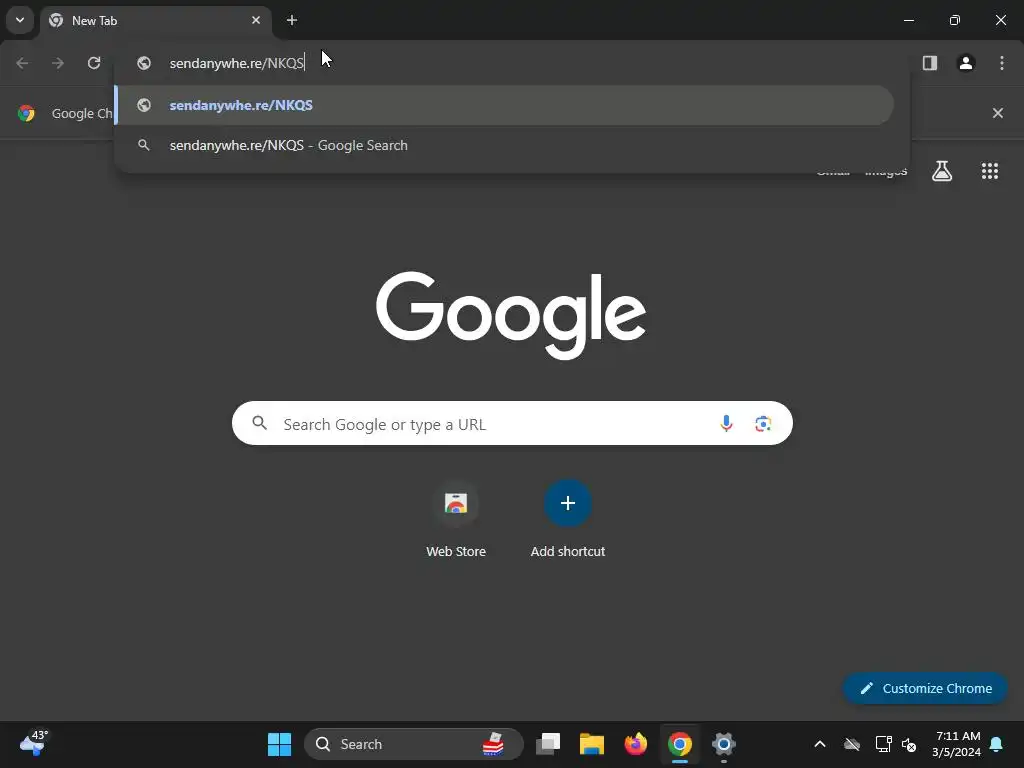Start voice search with microphone icon
1024x768 pixels.
[726, 424]
